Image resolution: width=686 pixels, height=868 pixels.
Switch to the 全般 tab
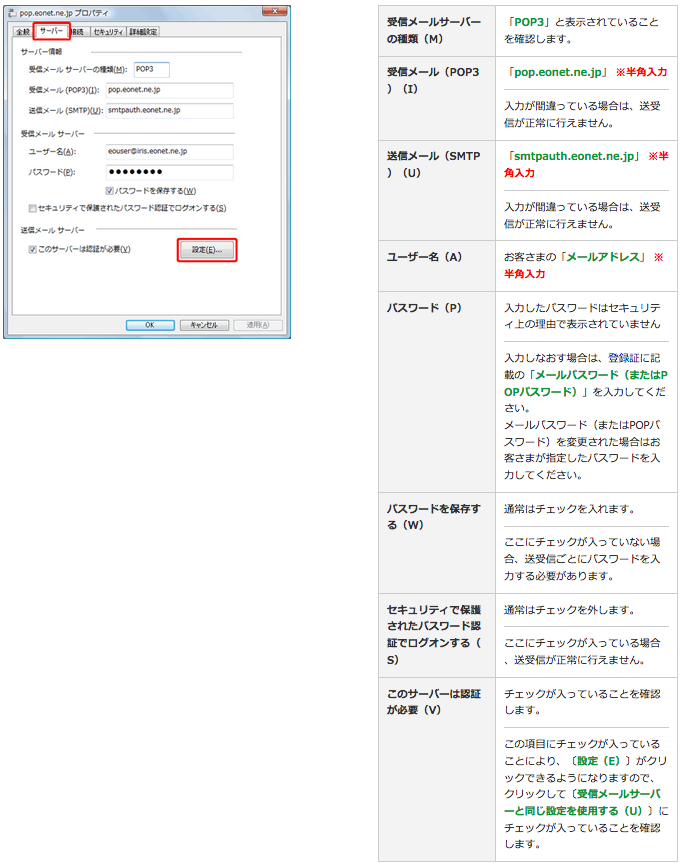(x=22, y=32)
